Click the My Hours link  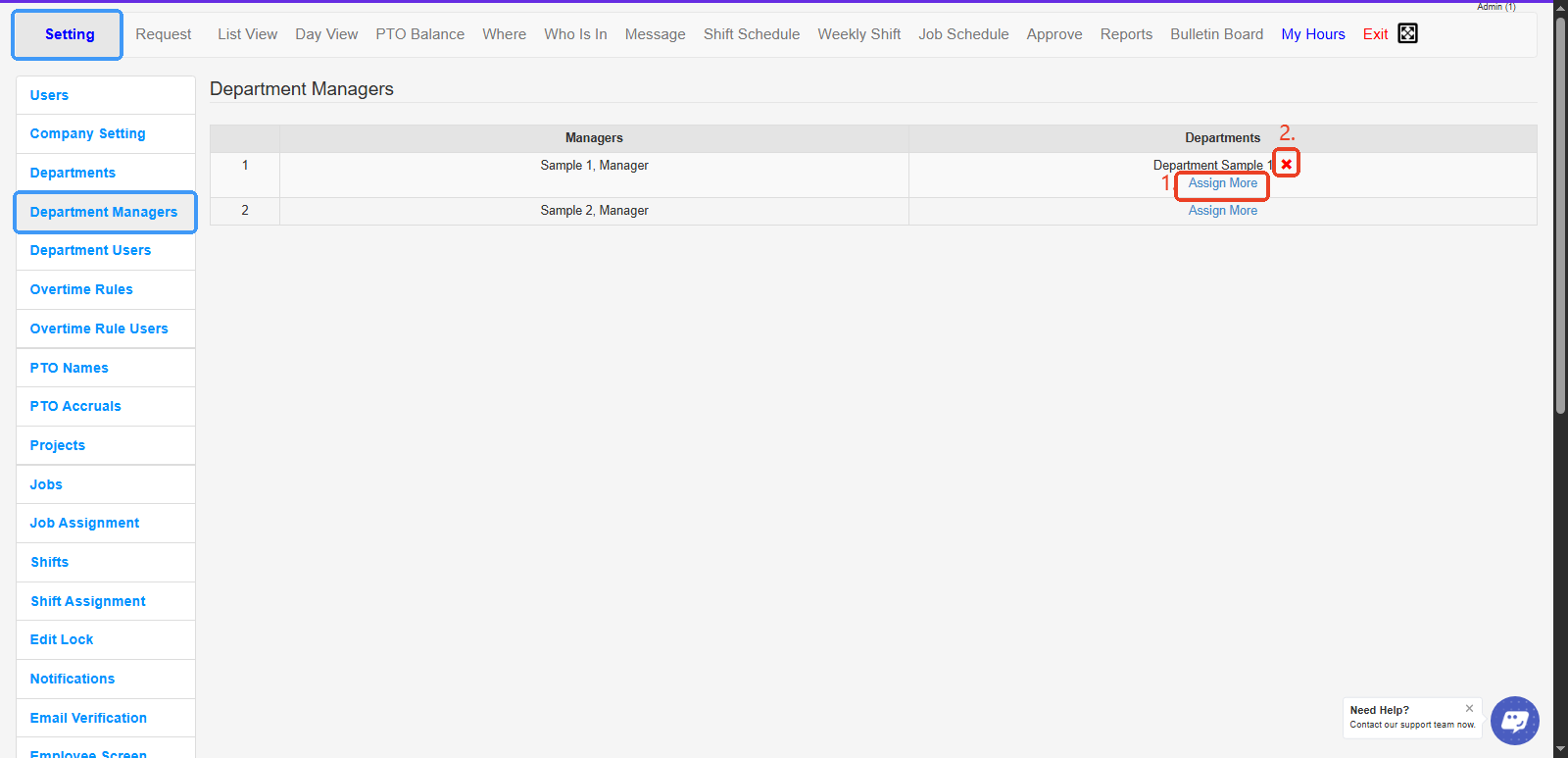tap(1312, 34)
